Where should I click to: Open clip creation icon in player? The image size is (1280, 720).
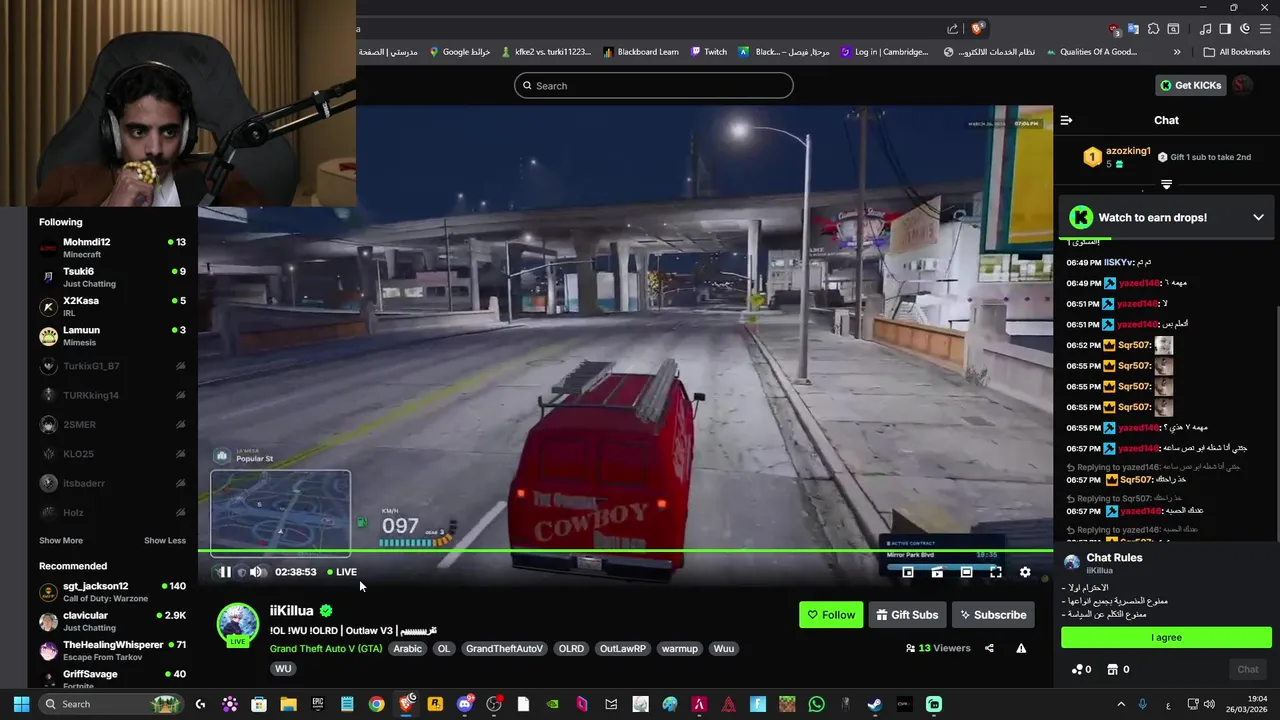tap(937, 572)
